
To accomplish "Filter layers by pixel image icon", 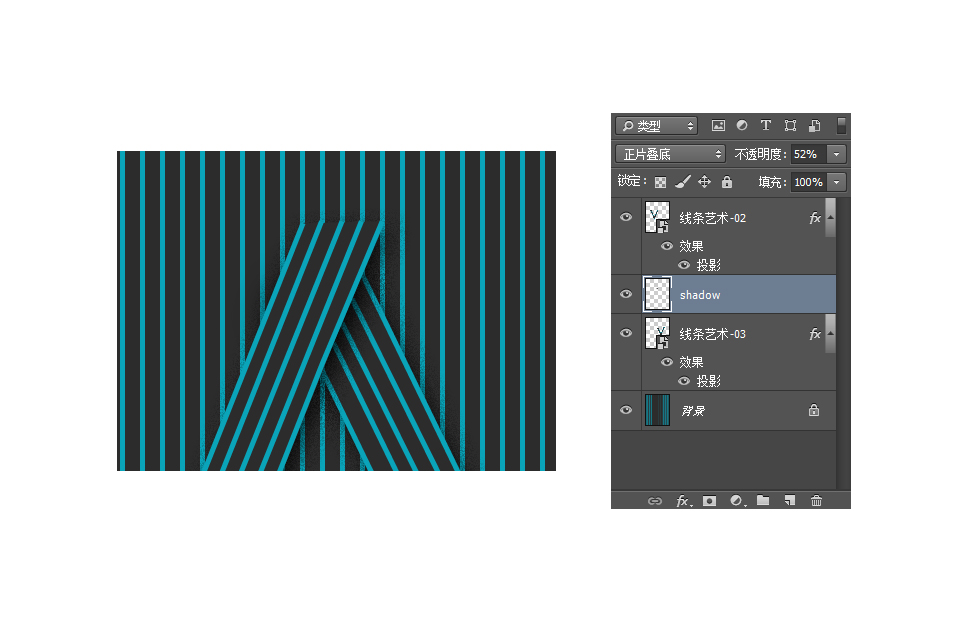I will [718, 126].
